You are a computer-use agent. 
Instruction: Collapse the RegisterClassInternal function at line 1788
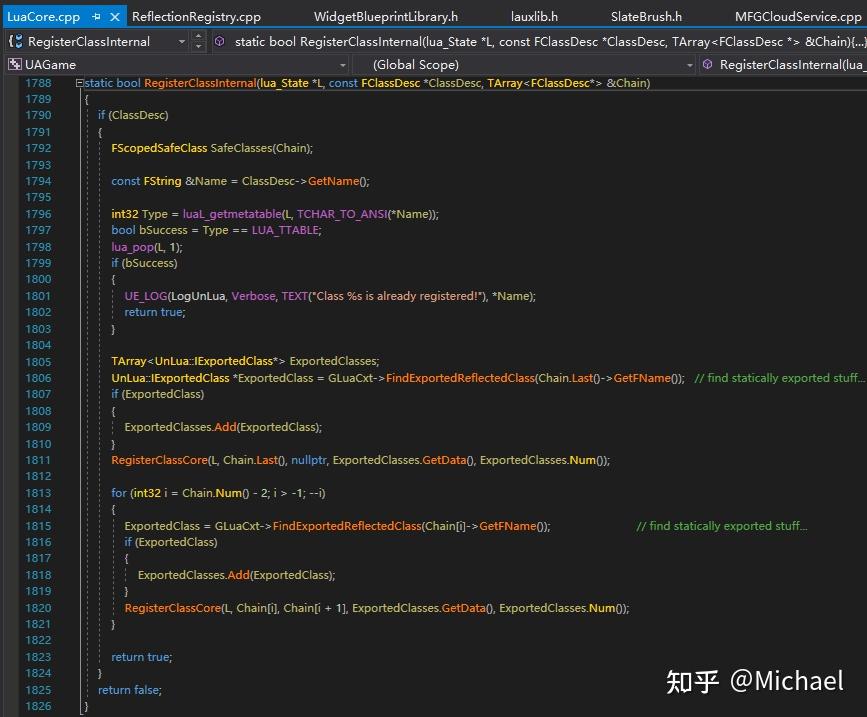[x=79, y=83]
